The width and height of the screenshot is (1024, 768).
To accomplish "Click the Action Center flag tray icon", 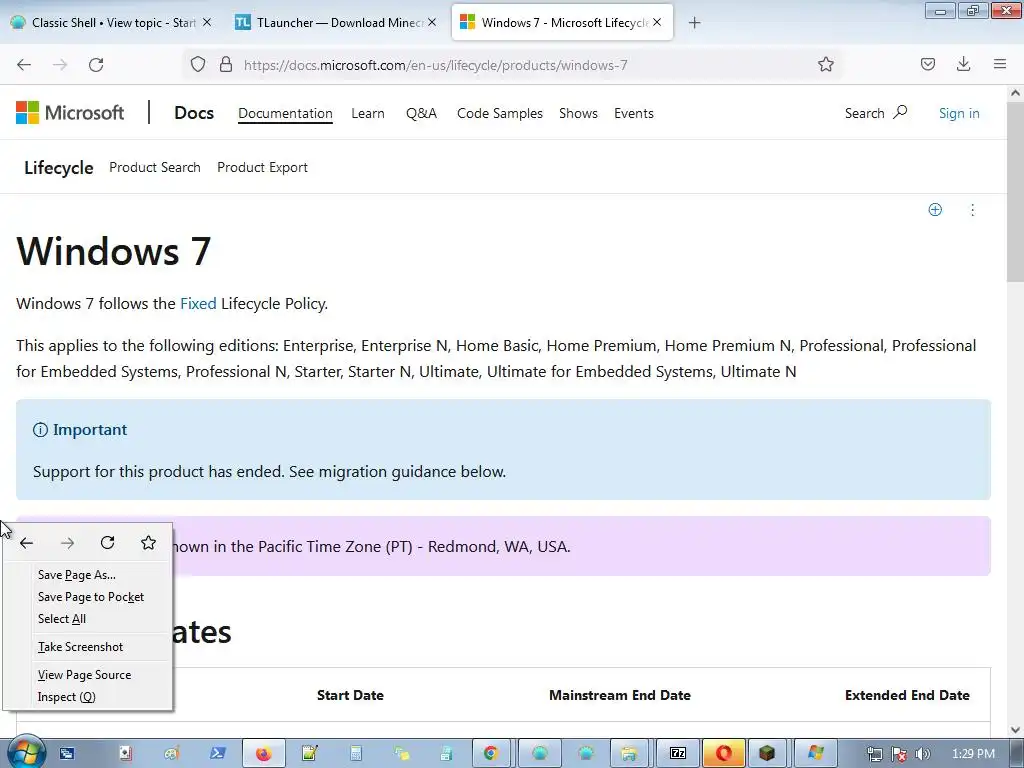I will 899,754.
